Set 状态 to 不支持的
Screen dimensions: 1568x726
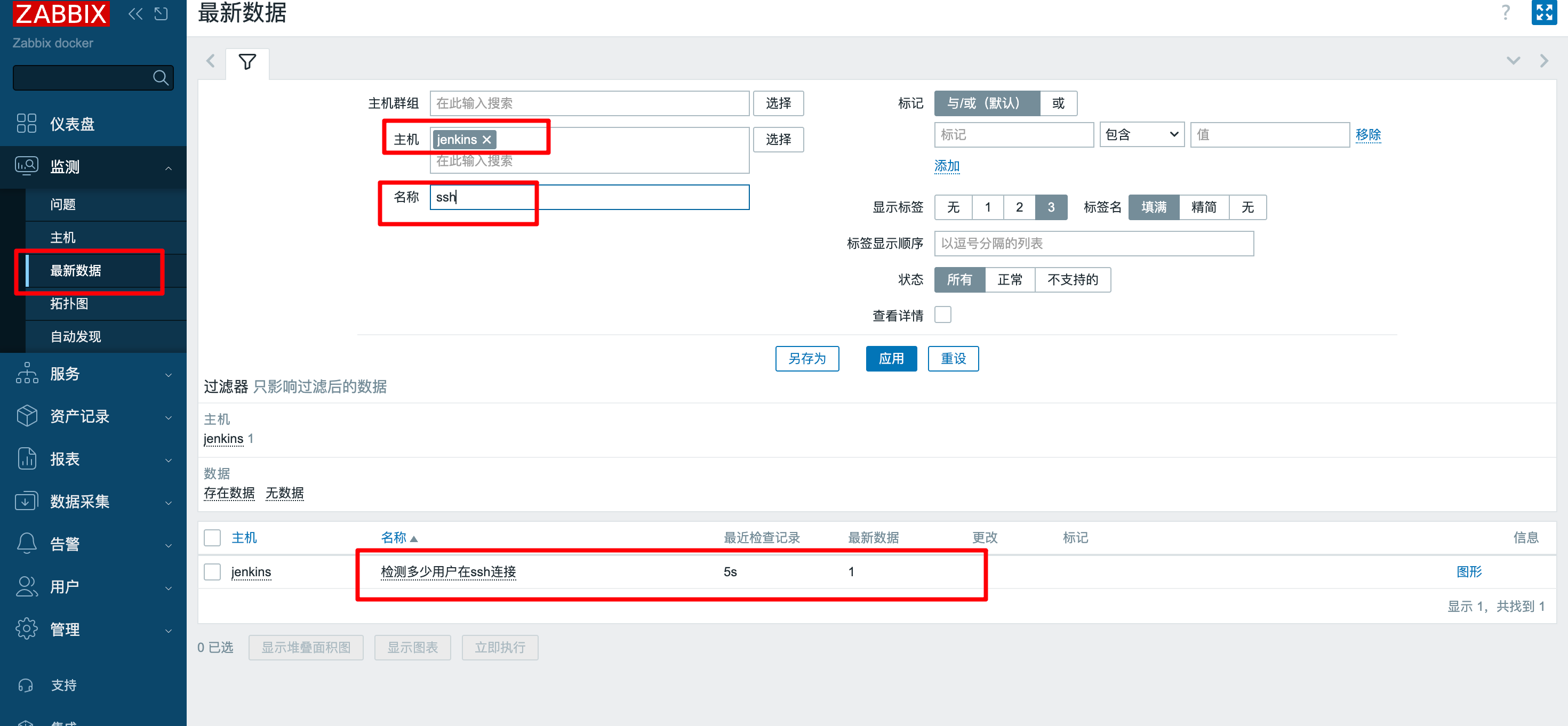point(1073,280)
